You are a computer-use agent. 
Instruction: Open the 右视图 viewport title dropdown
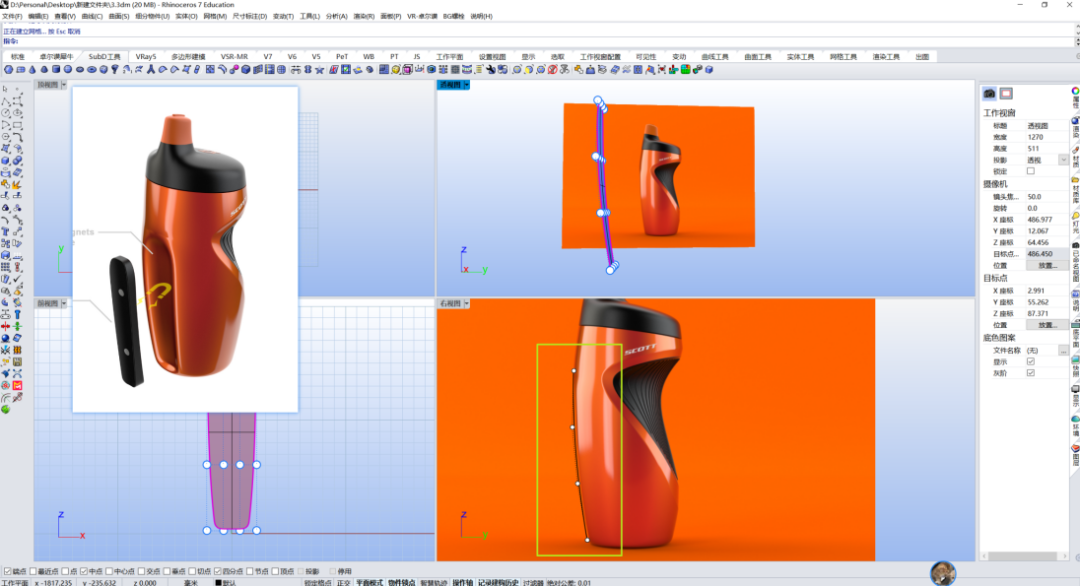(466, 304)
